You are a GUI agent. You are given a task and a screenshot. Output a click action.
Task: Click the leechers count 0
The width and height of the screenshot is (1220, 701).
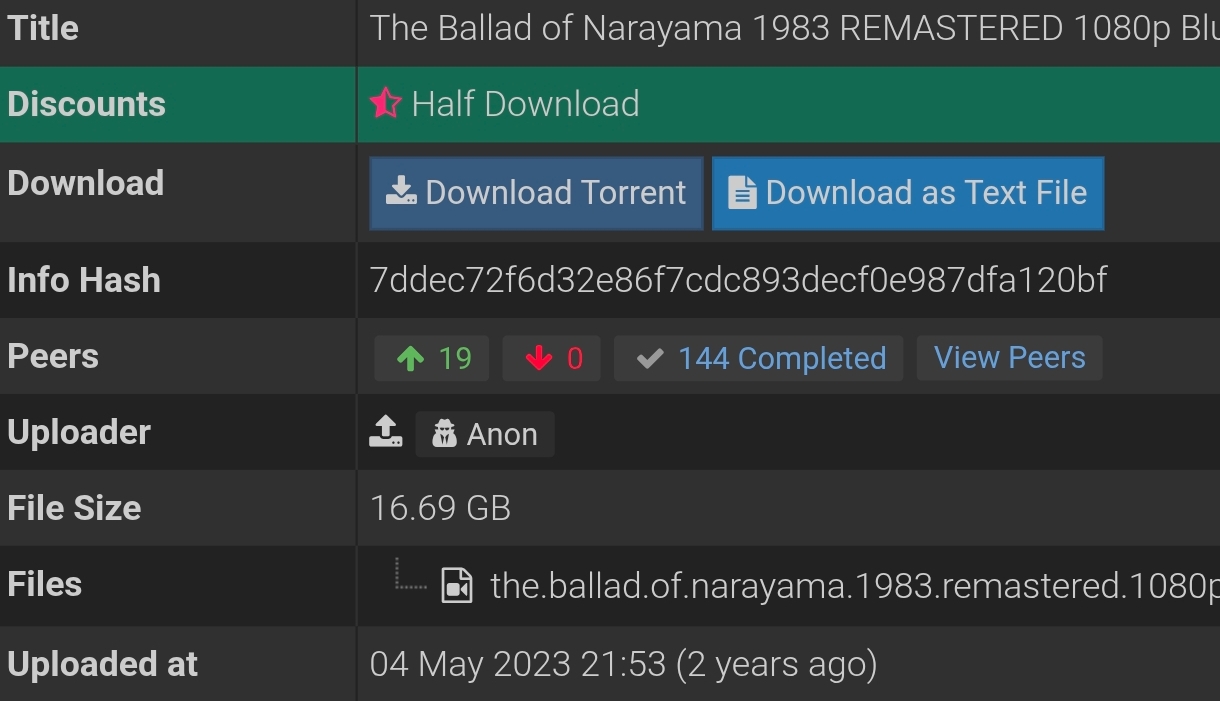click(575, 358)
